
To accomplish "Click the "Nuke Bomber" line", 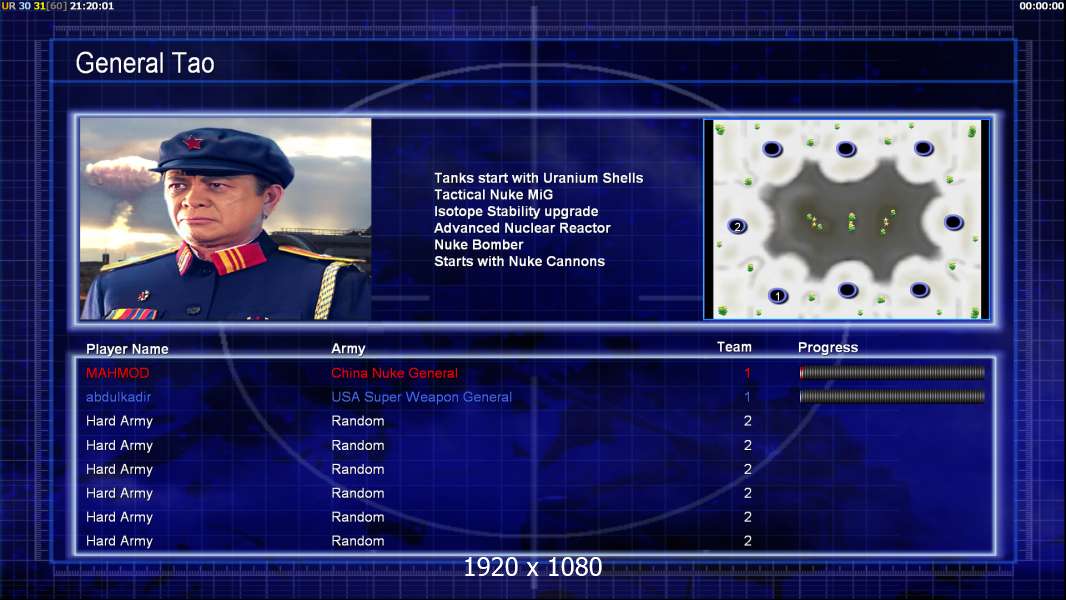I will [x=479, y=245].
